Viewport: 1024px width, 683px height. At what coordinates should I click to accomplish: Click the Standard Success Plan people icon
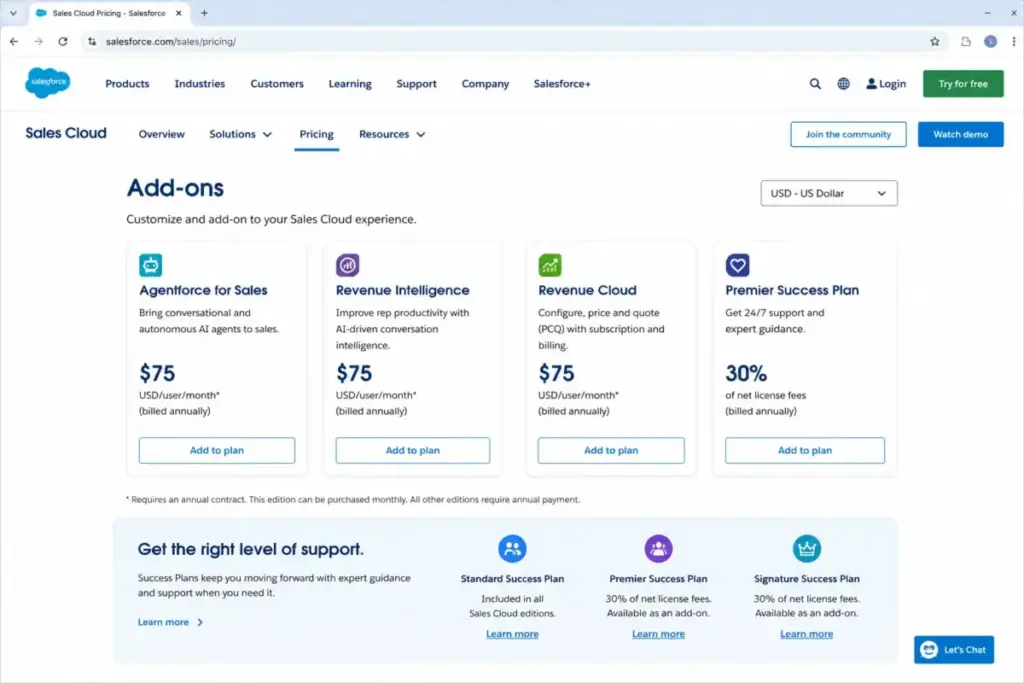pos(512,548)
